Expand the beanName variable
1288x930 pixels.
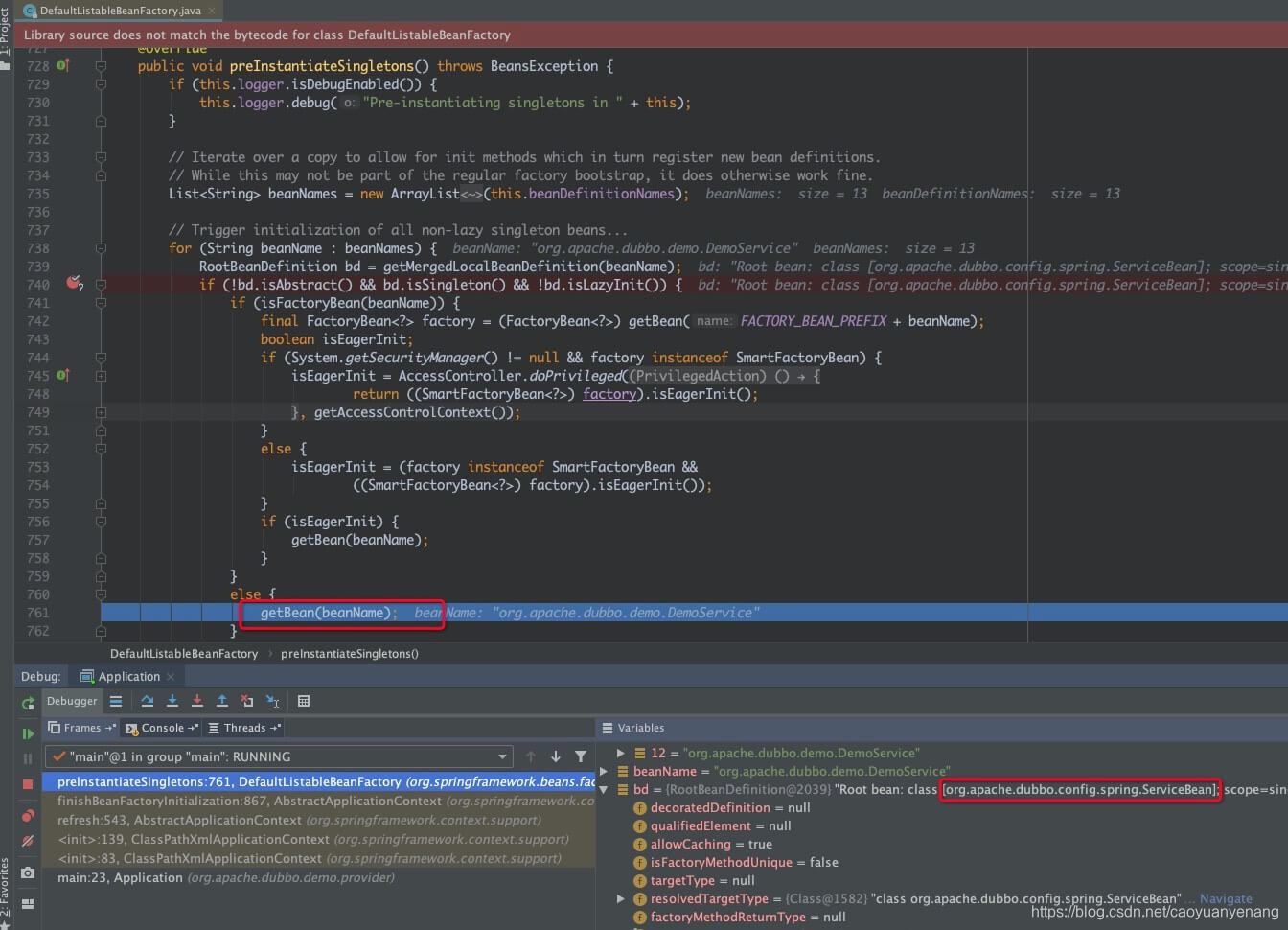coord(604,771)
